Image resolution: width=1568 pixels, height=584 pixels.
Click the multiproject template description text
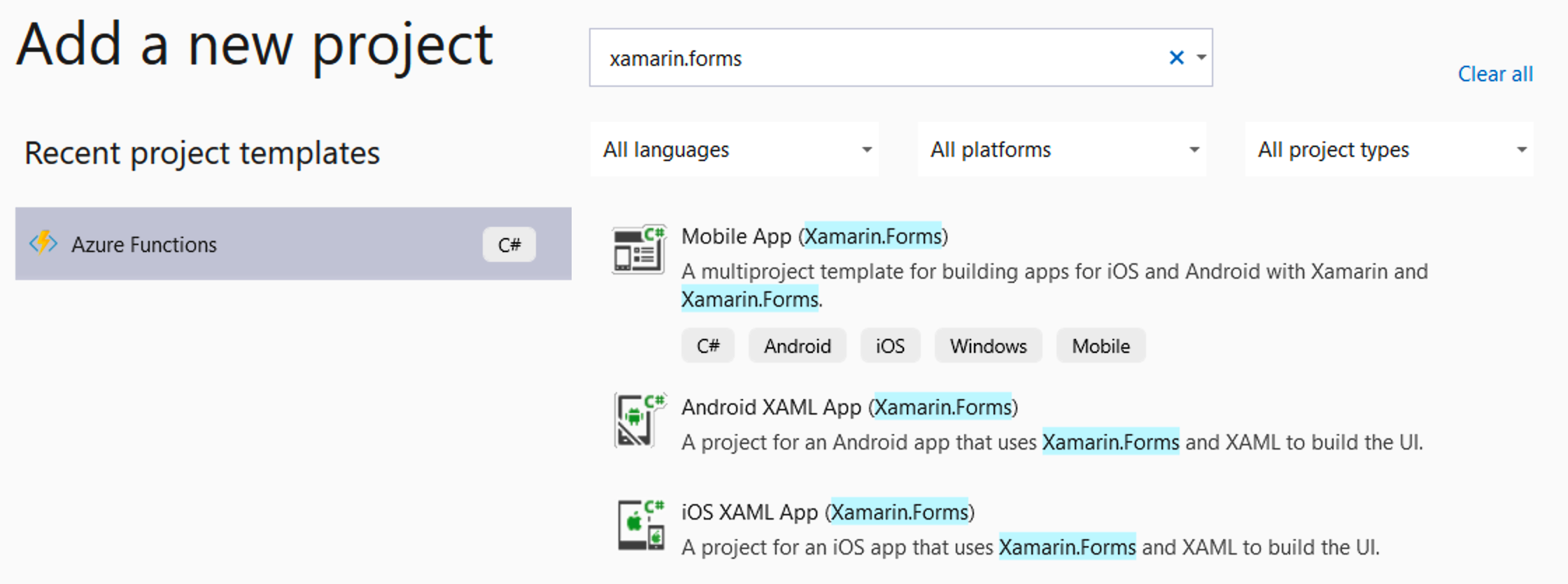click(1054, 285)
